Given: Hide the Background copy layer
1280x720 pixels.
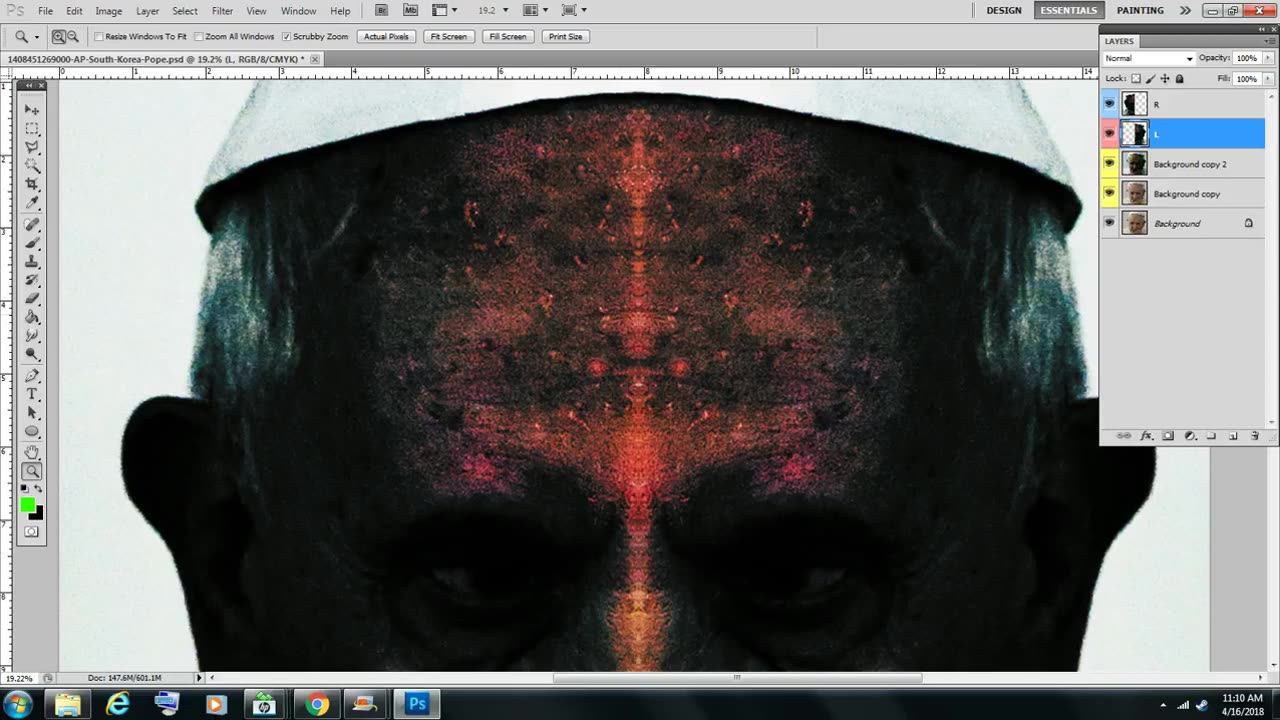Looking at the screenshot, I should point(1109,194).
